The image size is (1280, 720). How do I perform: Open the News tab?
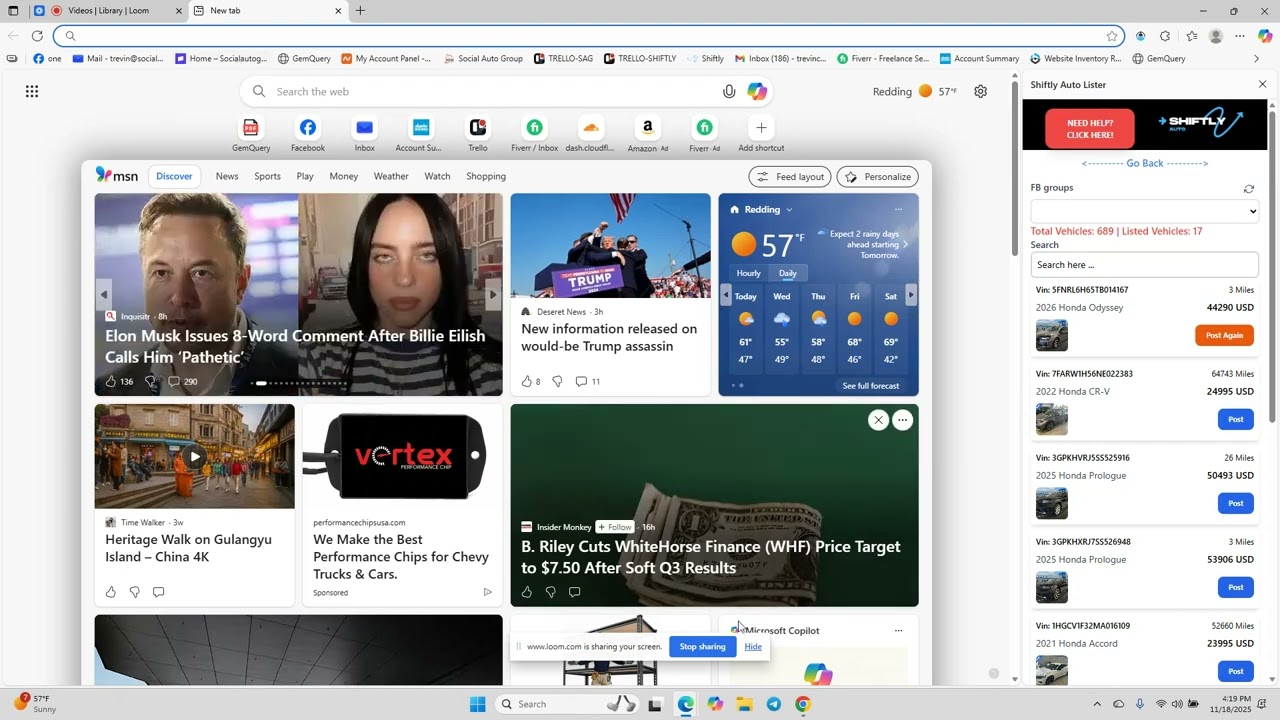coord(227,176)
